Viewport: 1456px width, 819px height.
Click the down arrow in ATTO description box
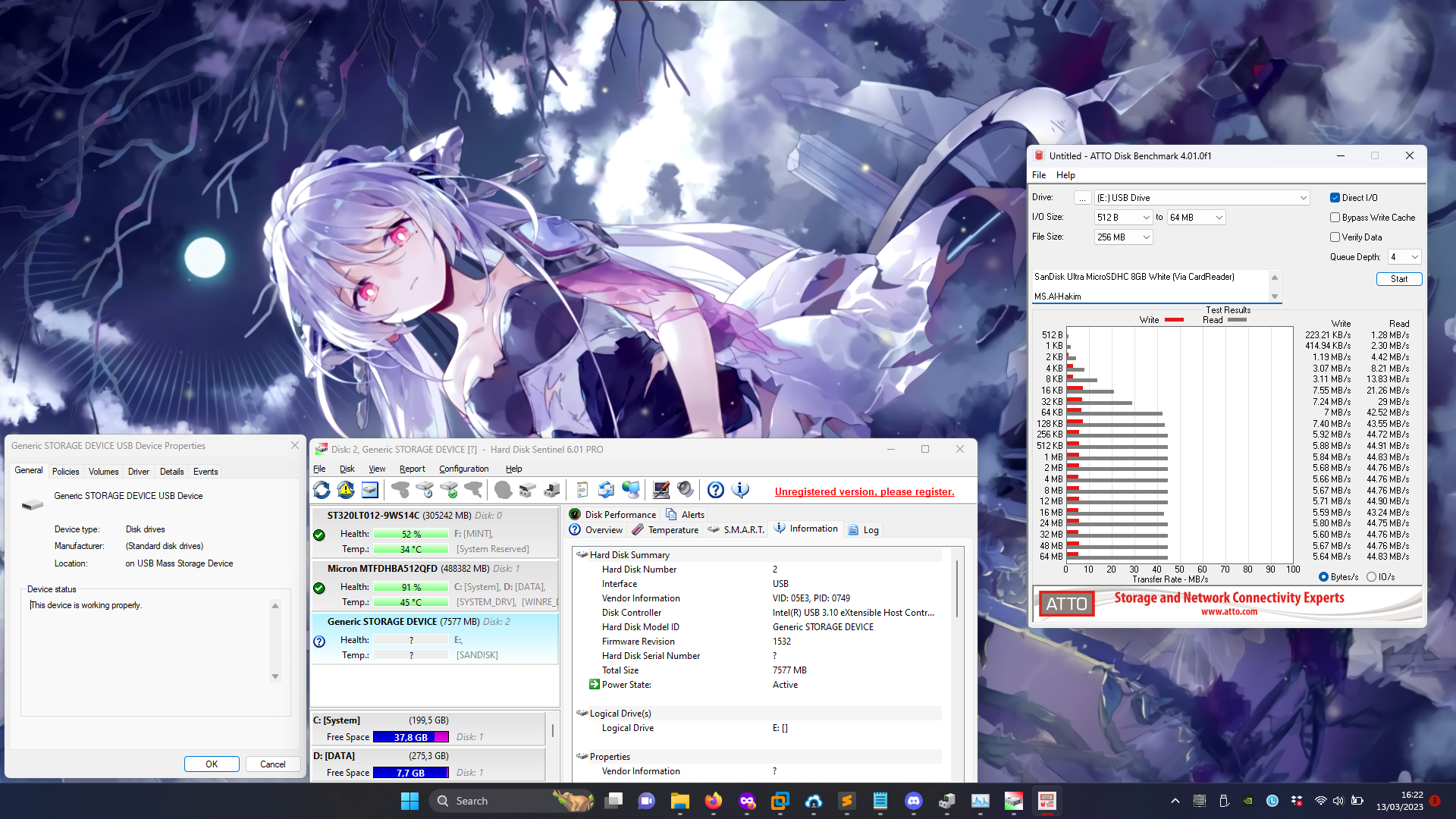pyautogui.click(x=1275, y=297)
